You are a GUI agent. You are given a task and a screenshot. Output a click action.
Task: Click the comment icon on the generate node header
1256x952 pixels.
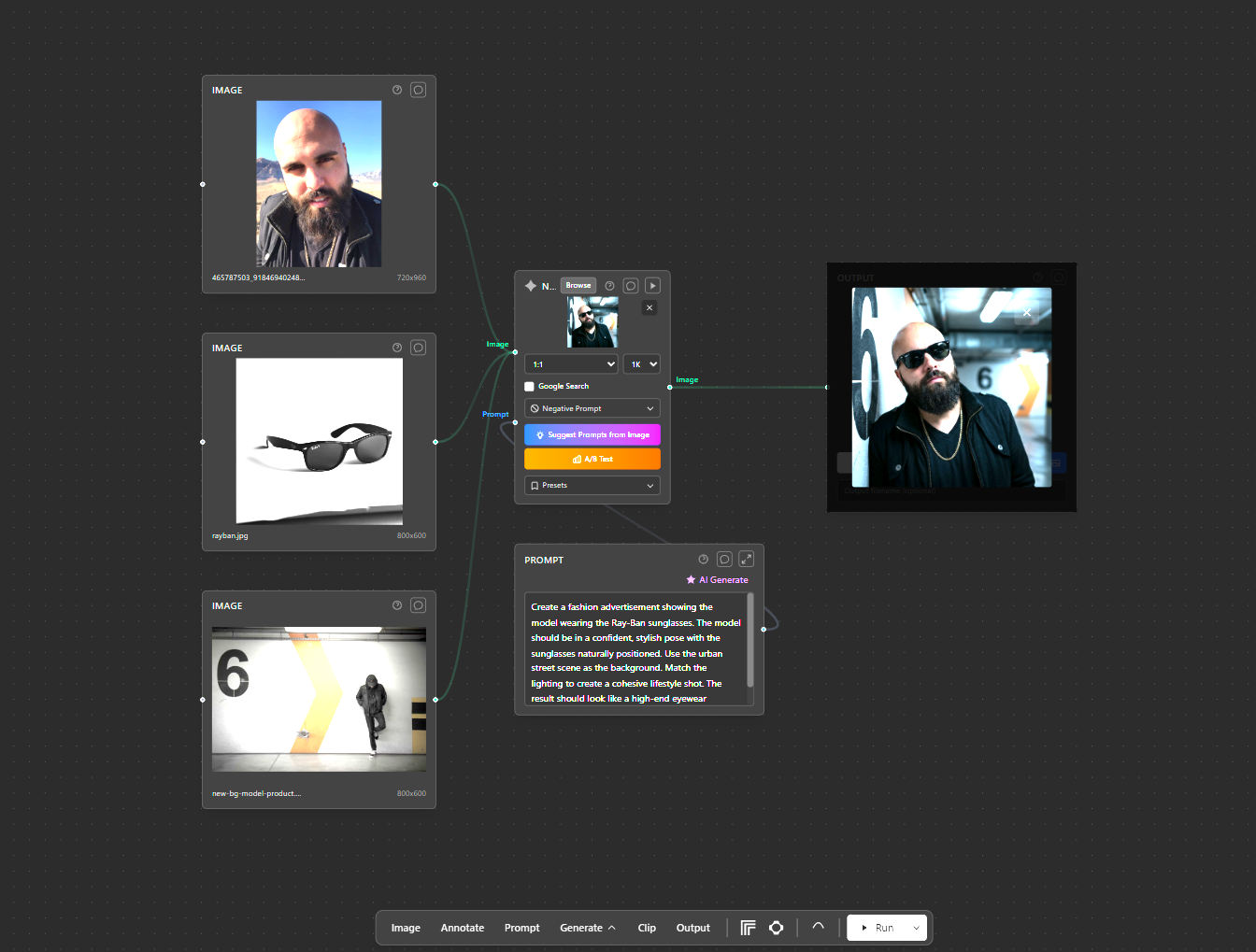[630, 285]
